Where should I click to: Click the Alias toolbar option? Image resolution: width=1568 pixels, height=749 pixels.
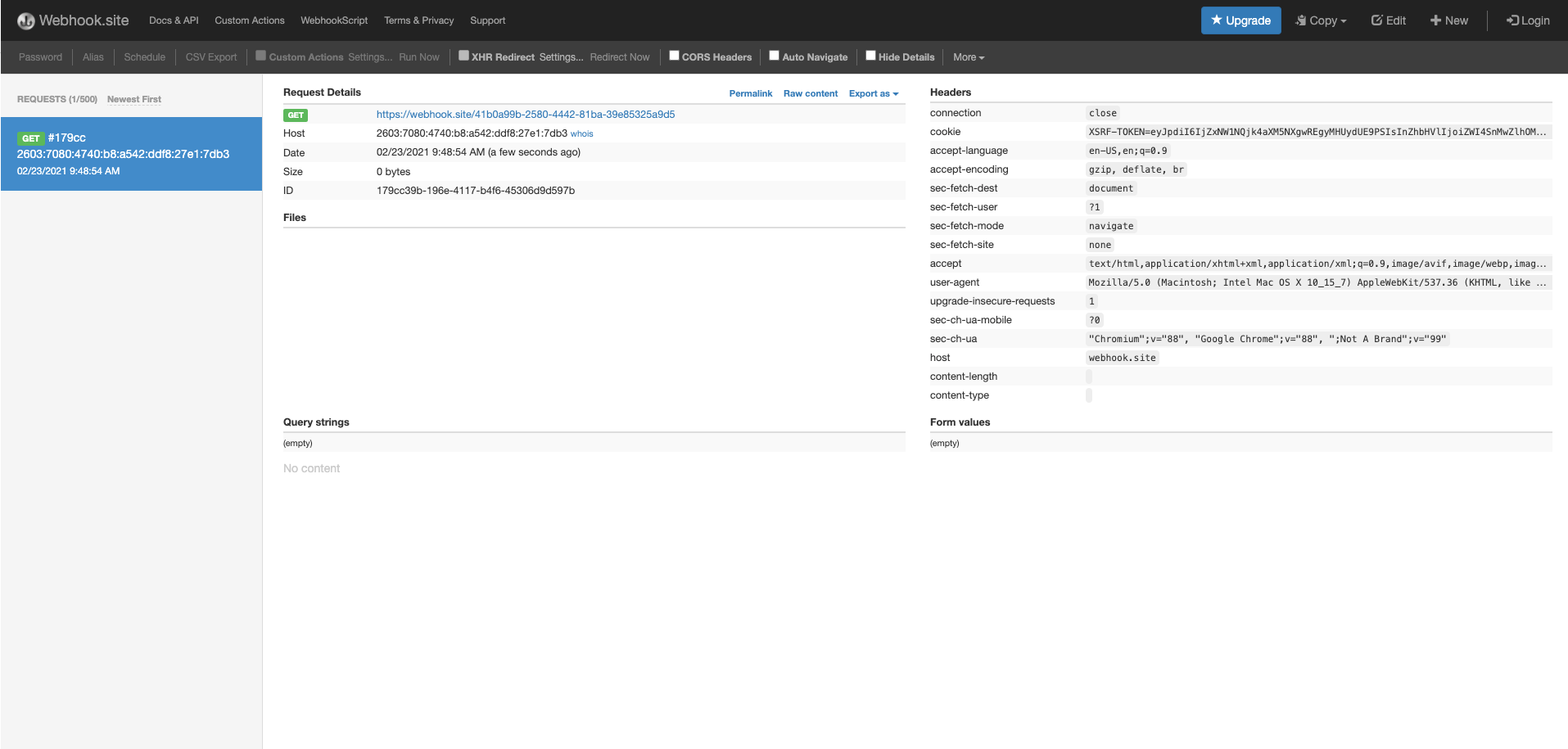[x=93, y=57]
